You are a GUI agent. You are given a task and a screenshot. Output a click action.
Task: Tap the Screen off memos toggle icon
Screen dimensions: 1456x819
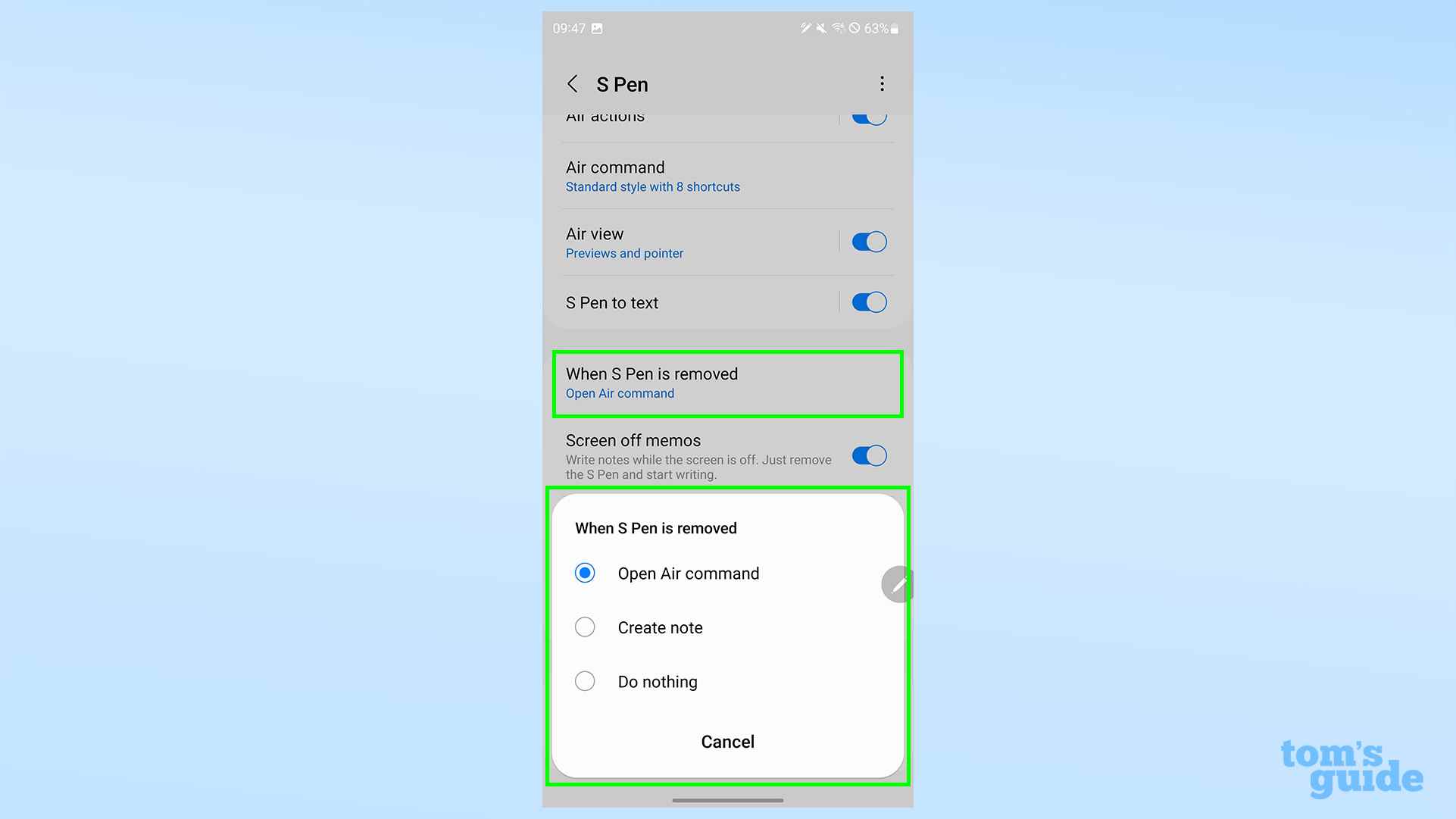click(x=868, y=456)
